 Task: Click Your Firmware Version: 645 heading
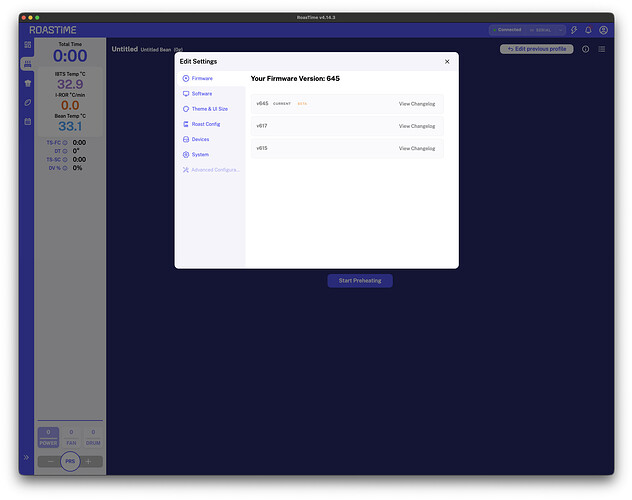pyautogui.click(x=295, y=79)
